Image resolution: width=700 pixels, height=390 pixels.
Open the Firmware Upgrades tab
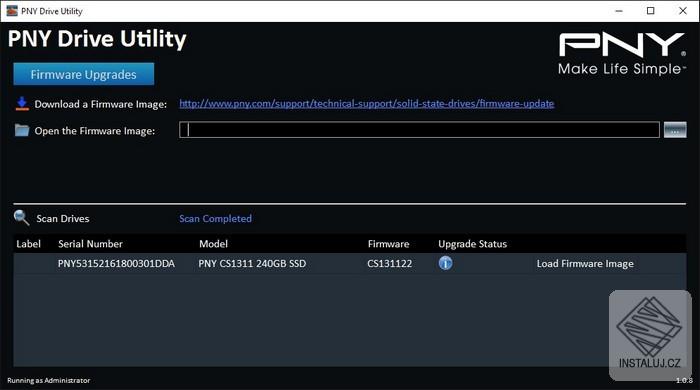[x=83, y=74]
